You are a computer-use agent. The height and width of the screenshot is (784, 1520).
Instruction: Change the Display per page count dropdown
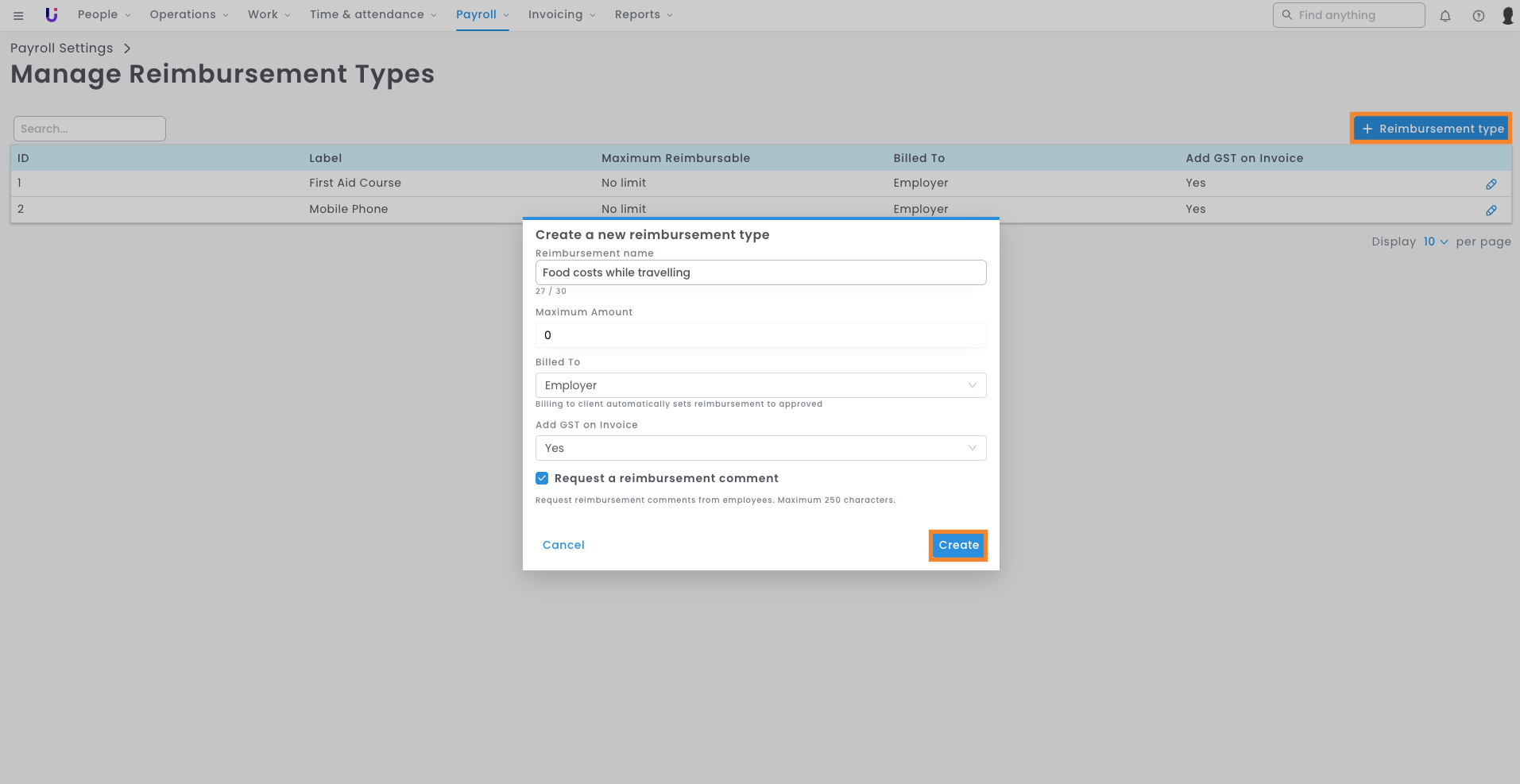[x=1435, y=242]
